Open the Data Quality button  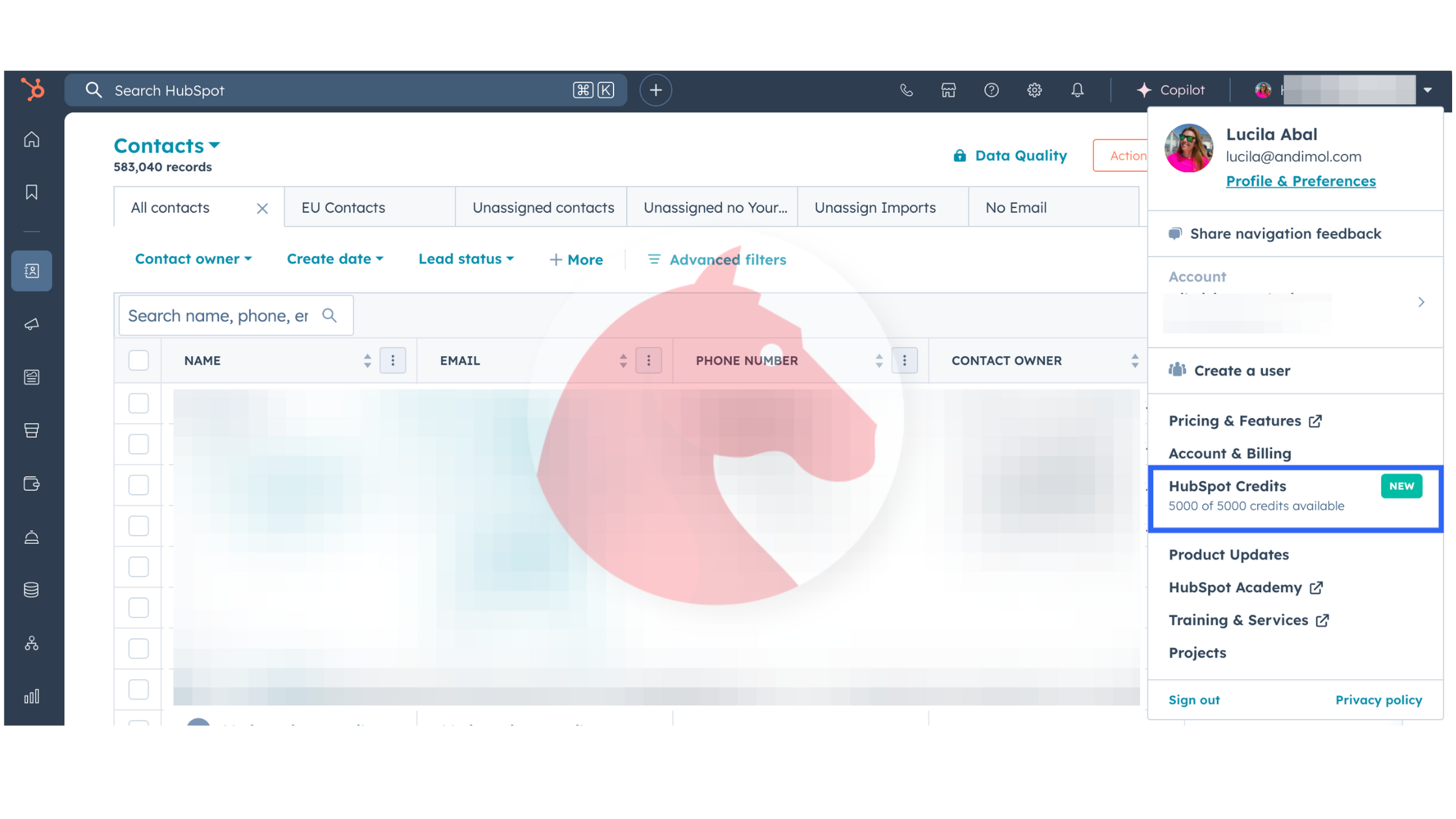[x=1010, y=155]
